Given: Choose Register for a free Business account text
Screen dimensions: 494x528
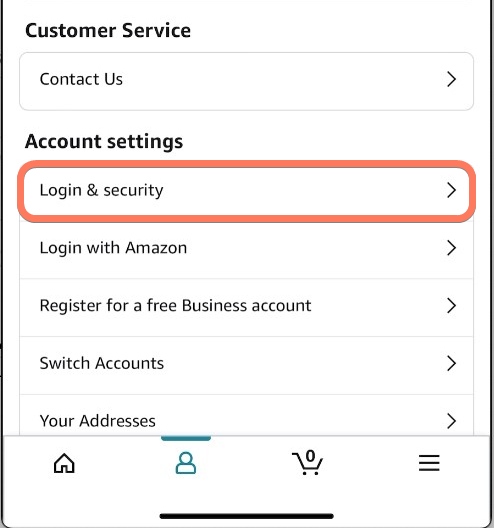Looking at the screenshot, I should [175, 306].
